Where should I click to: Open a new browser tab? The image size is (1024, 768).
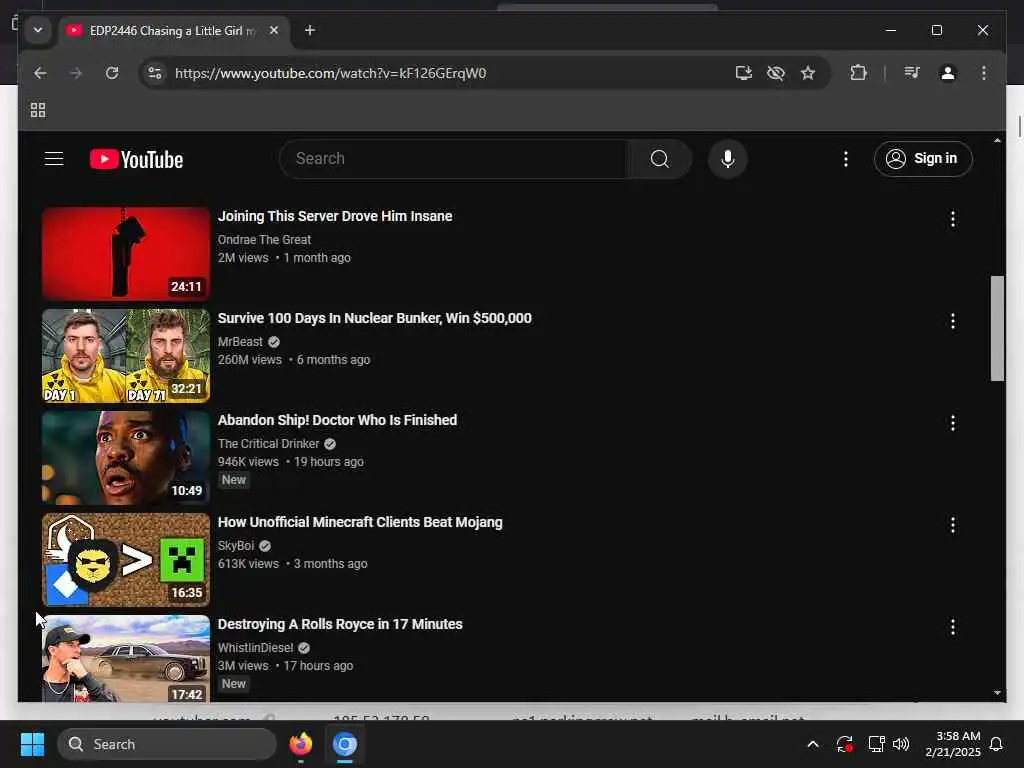point(310,31)
